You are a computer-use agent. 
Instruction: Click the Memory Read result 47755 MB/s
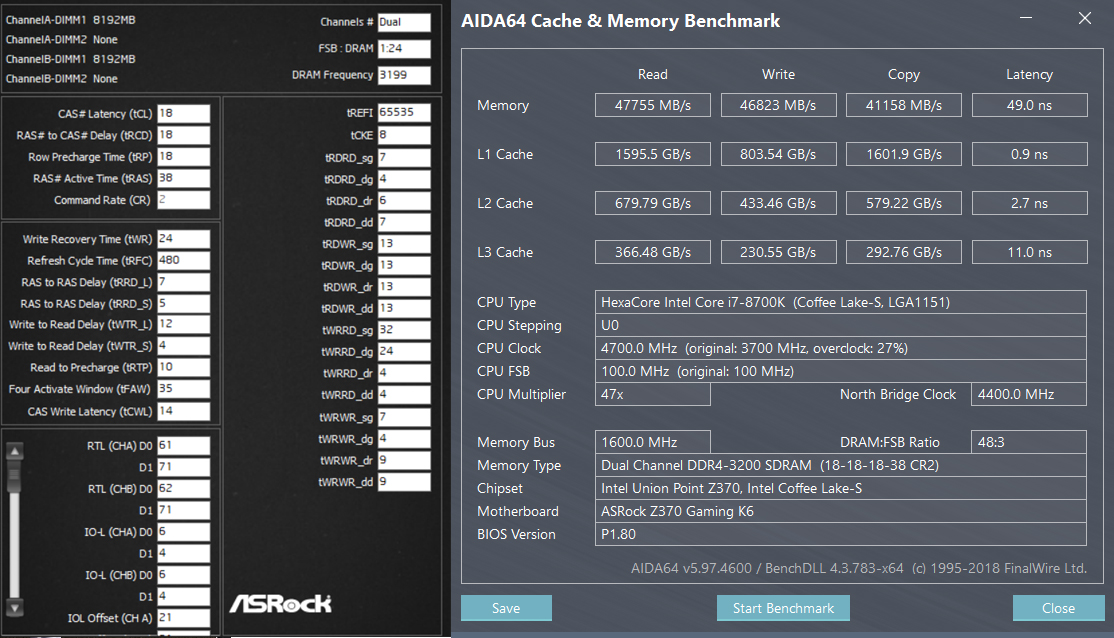click(x=652, y=105)
